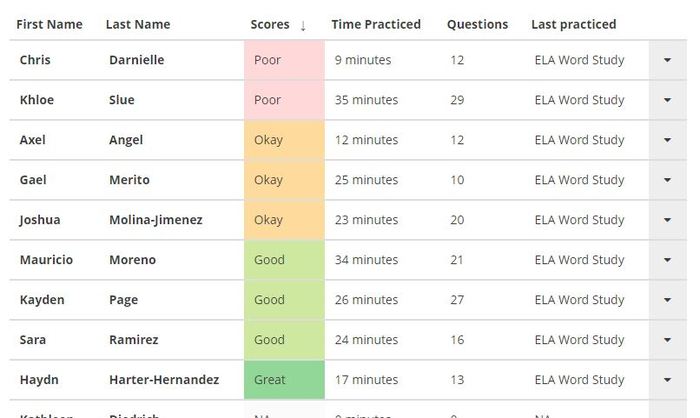Click the Scores sort arrow icon

(303, 25)
